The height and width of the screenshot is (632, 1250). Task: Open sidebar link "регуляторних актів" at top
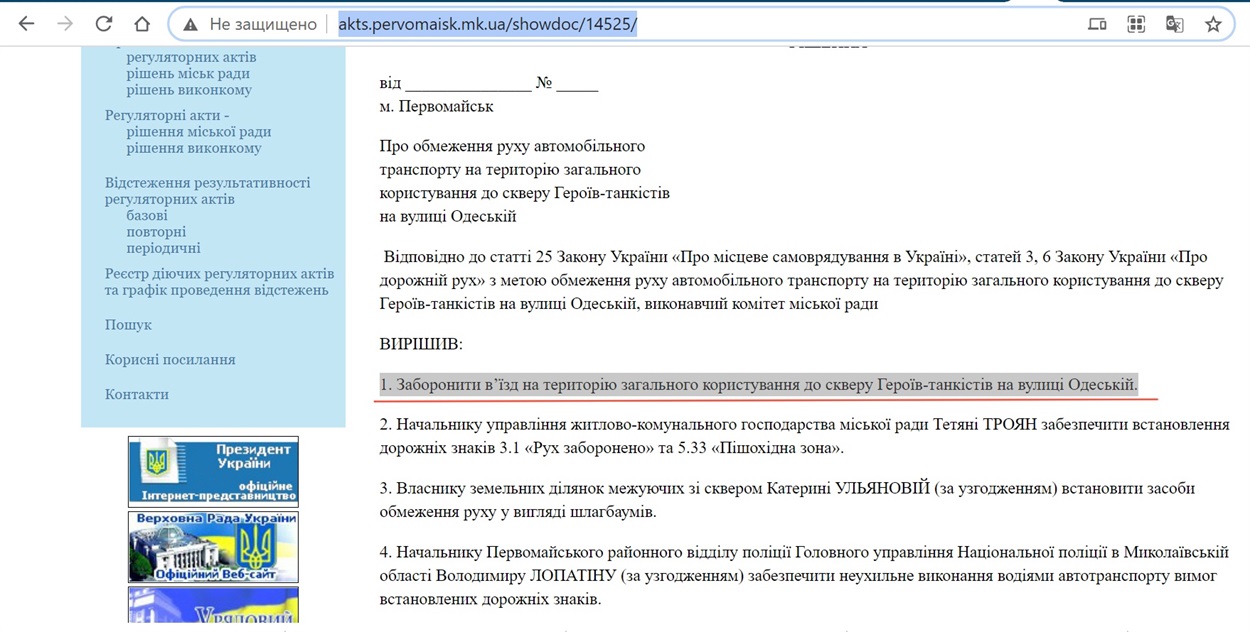(191, 57)
